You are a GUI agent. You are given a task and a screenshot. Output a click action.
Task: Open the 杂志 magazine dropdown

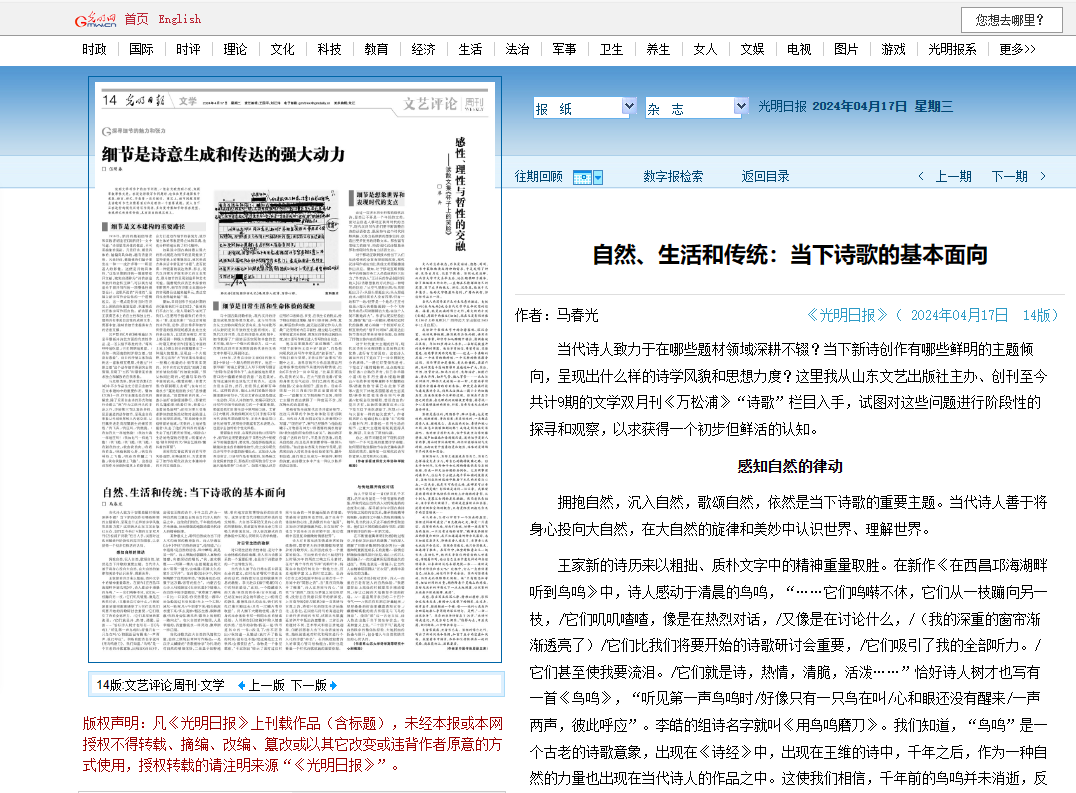pos(697,107)
